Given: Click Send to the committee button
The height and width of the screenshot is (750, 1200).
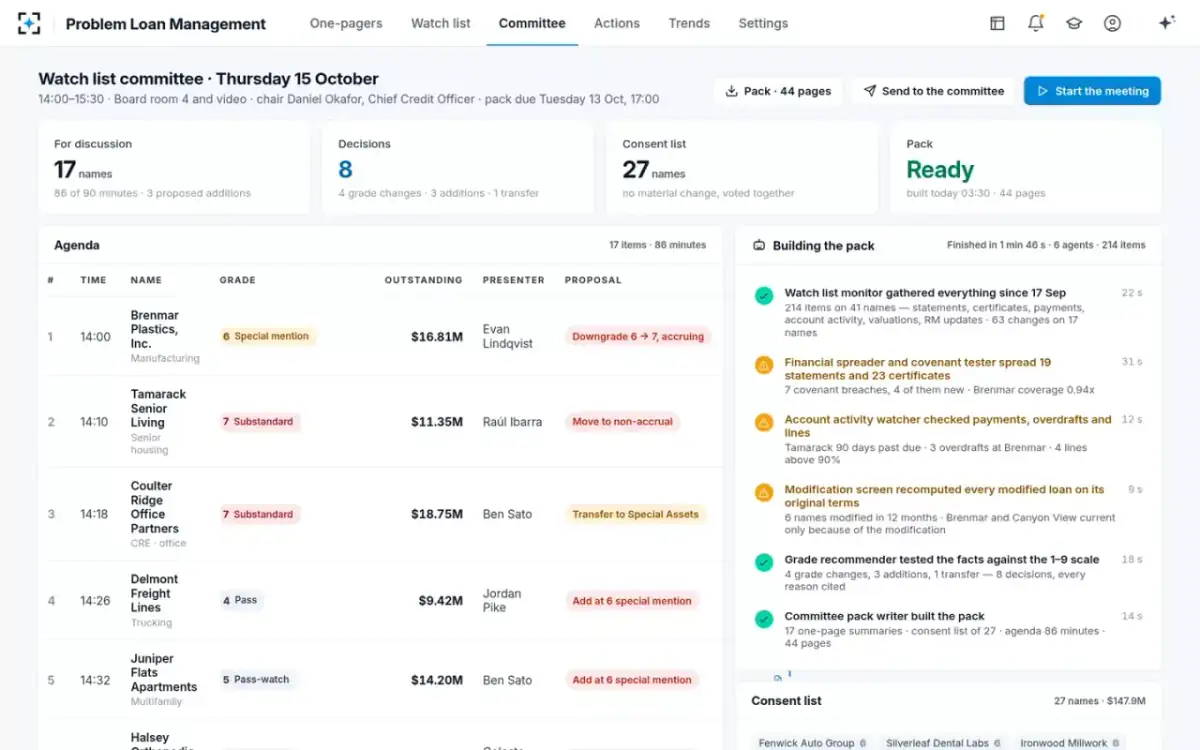Looking at the screenshot, I should (x=933, y=91).
